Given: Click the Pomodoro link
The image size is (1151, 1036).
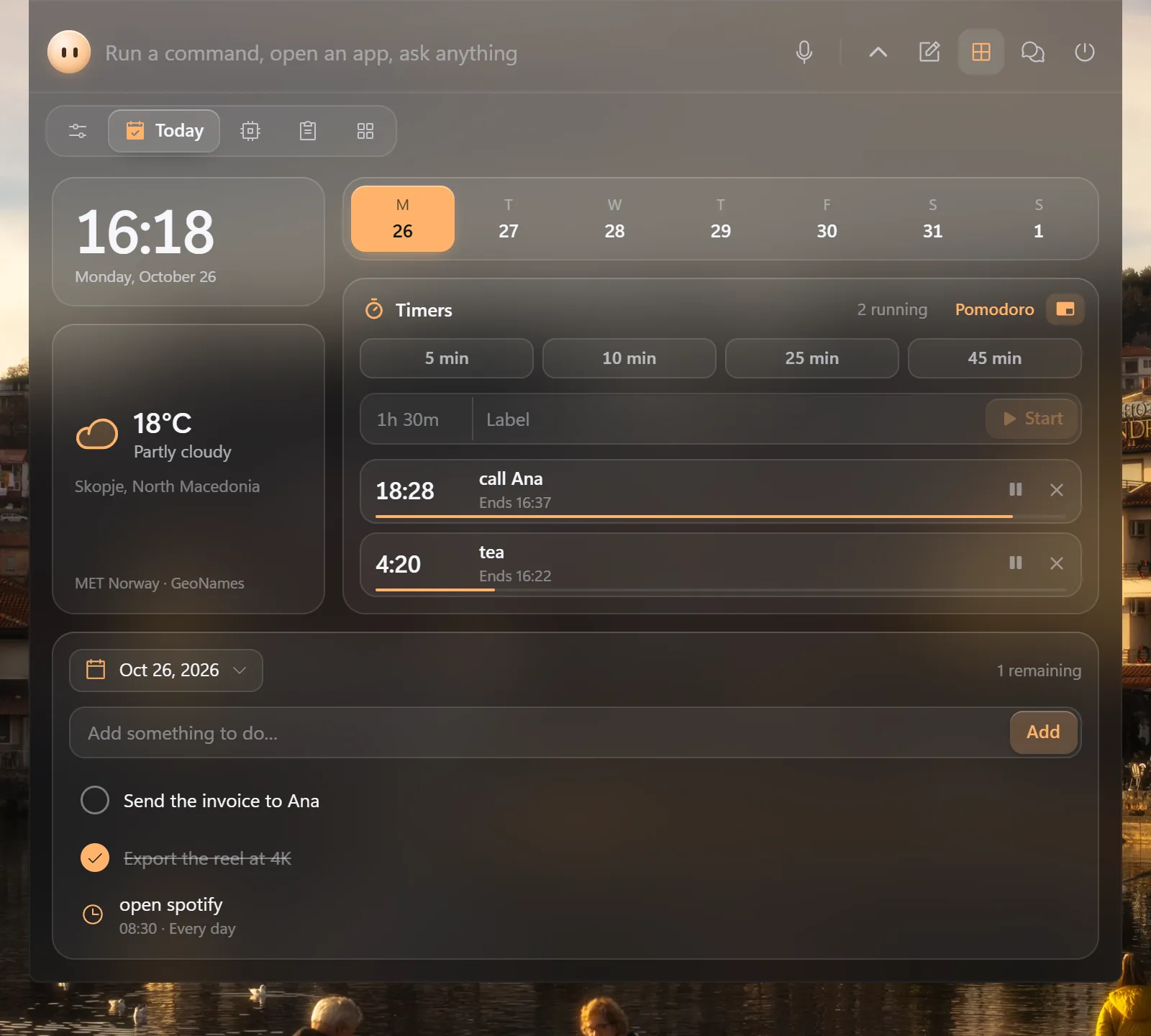Looking at the screenshot, I should [994, 309].
